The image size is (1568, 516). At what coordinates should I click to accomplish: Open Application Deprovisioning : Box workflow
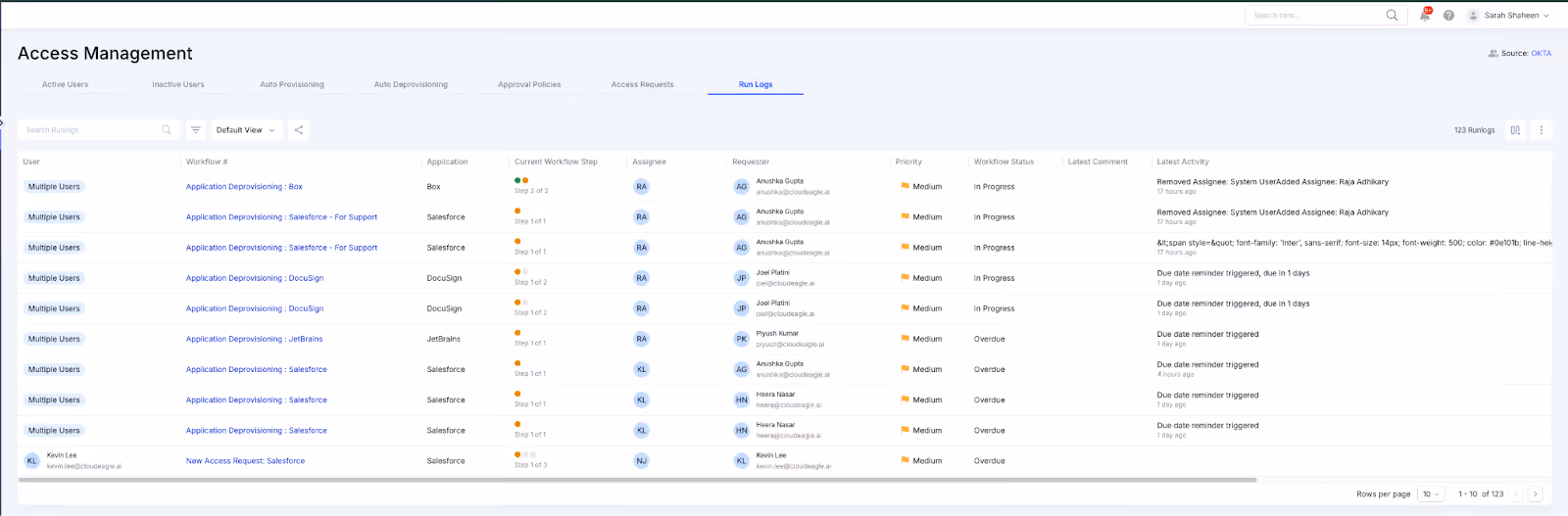(x=244, y=187)
